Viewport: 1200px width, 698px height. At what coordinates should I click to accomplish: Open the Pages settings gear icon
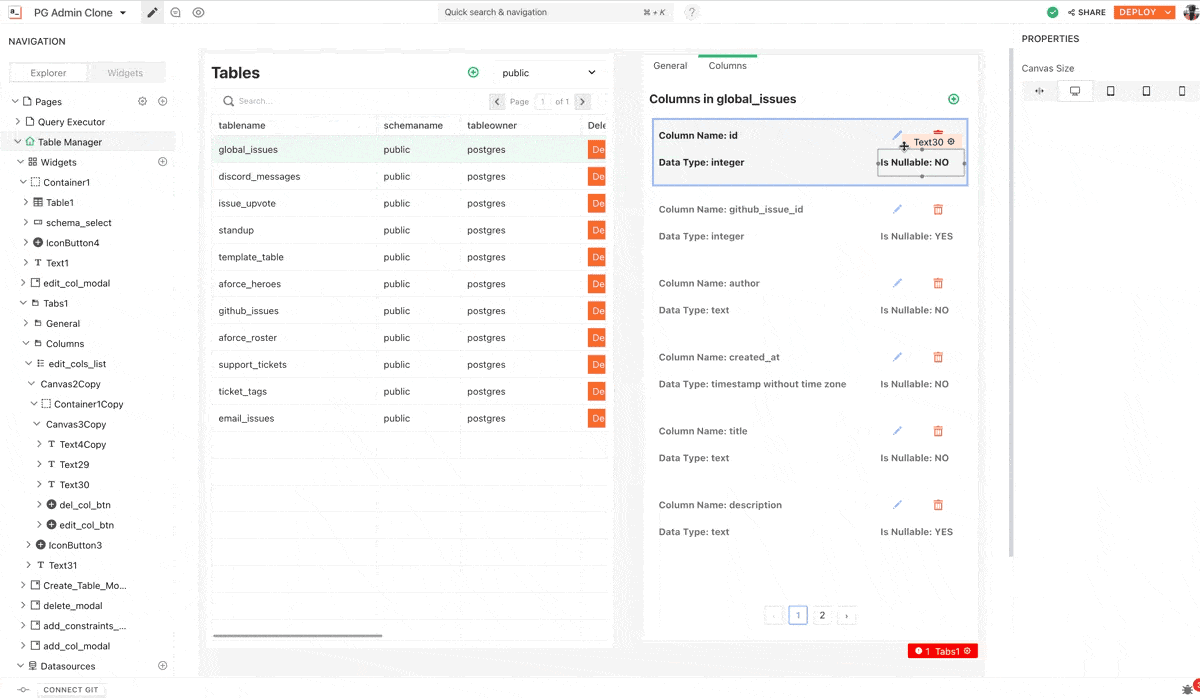[142, 102]
